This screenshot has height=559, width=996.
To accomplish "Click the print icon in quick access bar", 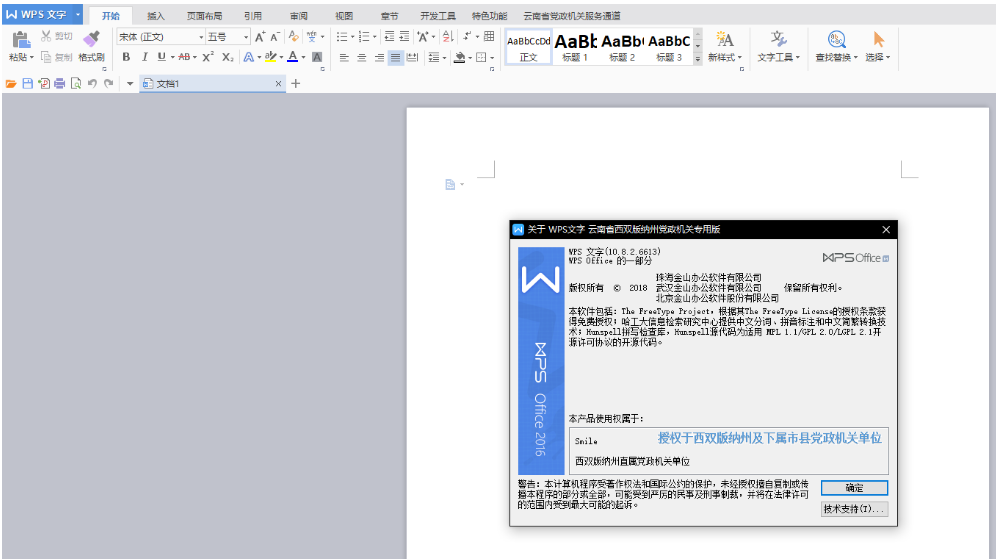I will (x=60, y=83).
